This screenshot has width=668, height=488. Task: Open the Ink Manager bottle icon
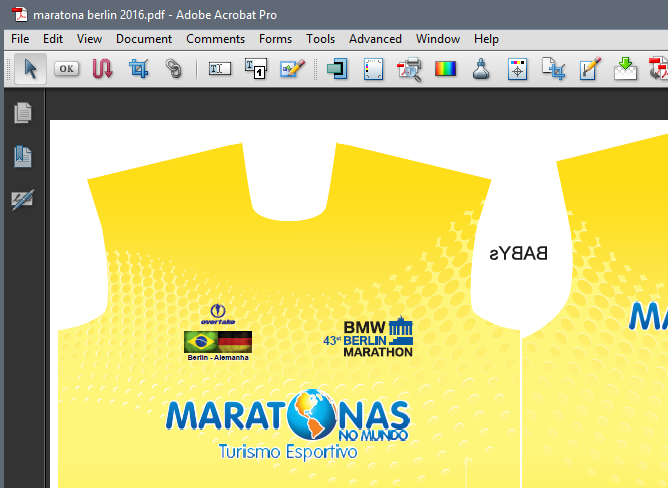click(481, 69)
